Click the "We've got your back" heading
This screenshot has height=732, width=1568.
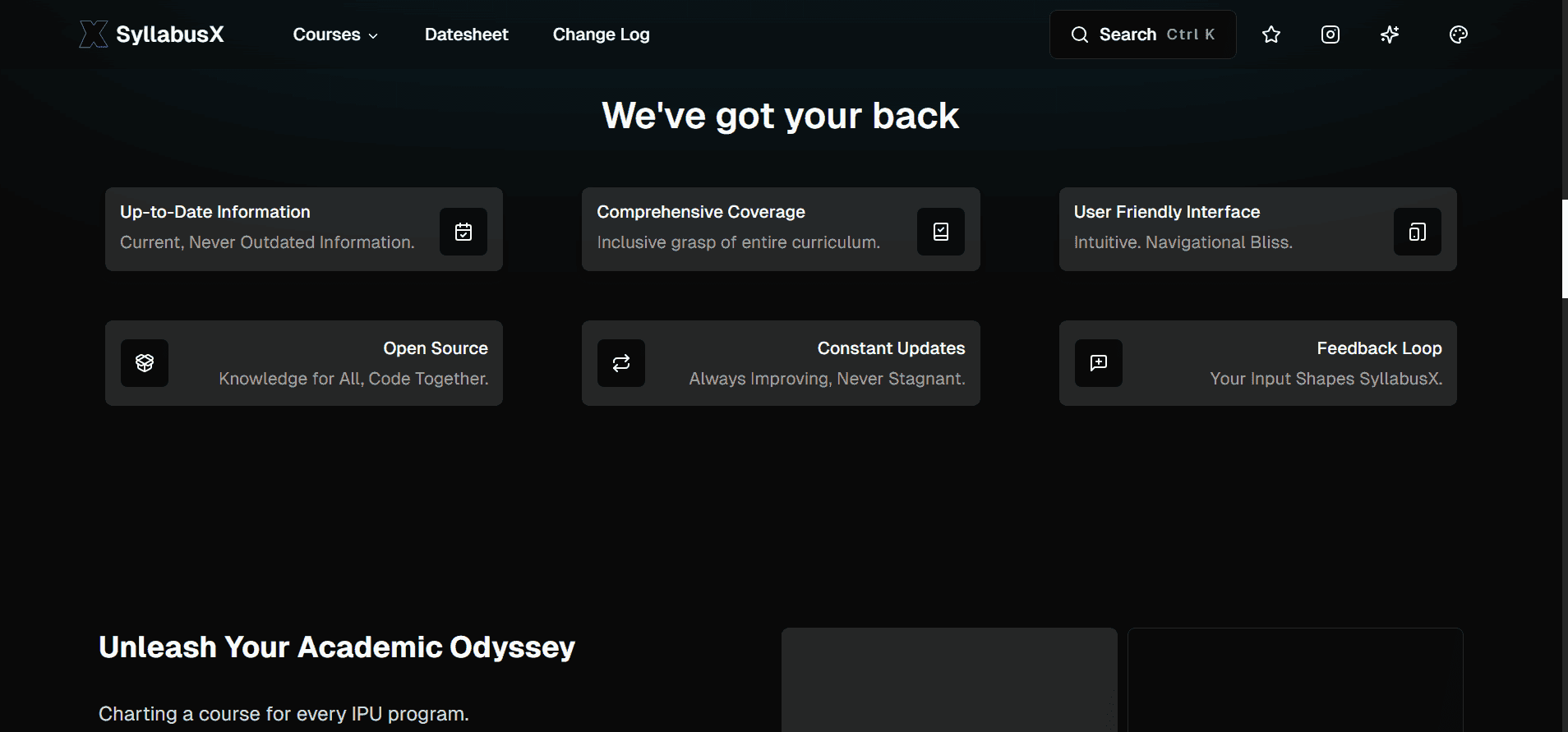coord(781,116)
